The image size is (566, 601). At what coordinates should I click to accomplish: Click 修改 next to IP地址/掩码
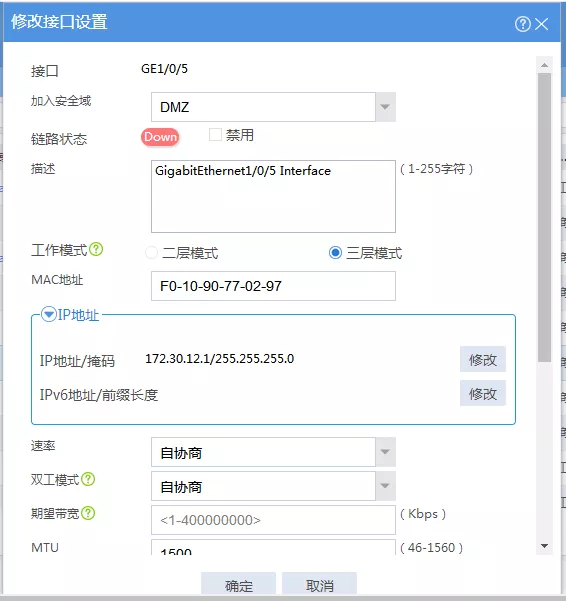click(x=483, y=359)
